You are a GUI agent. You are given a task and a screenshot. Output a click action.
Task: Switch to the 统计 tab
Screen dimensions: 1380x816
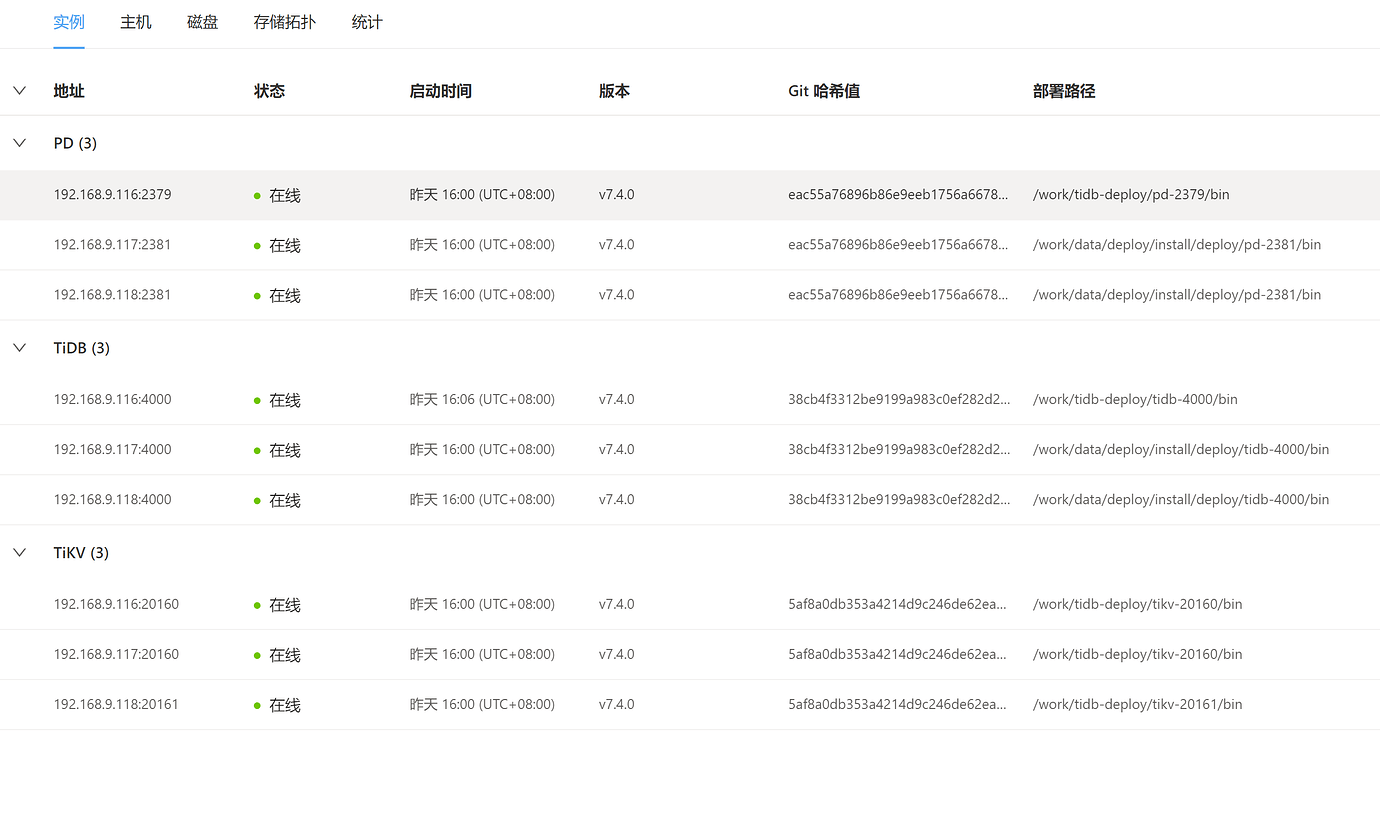(366, 22)
